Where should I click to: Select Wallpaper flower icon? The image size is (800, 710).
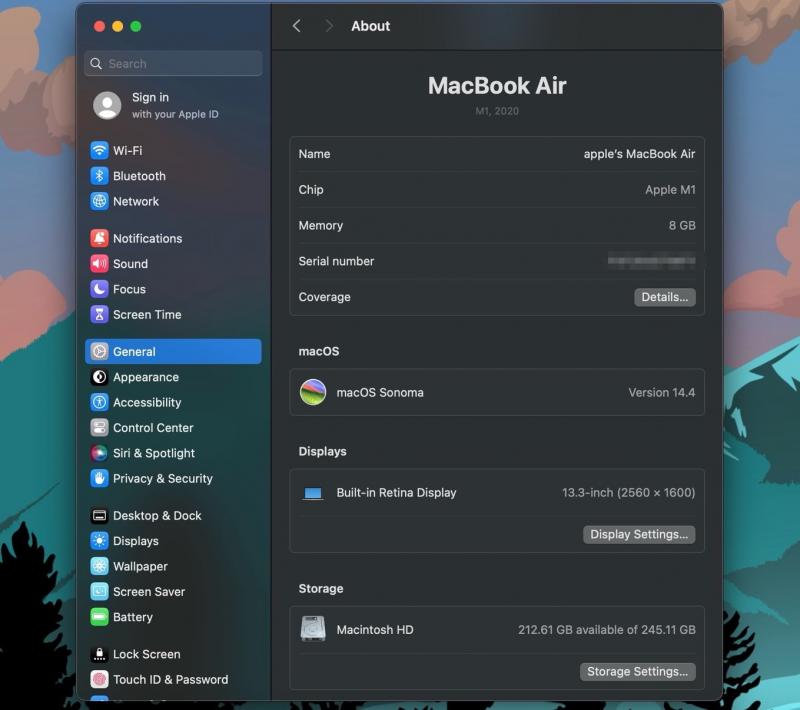click(99, 566)
